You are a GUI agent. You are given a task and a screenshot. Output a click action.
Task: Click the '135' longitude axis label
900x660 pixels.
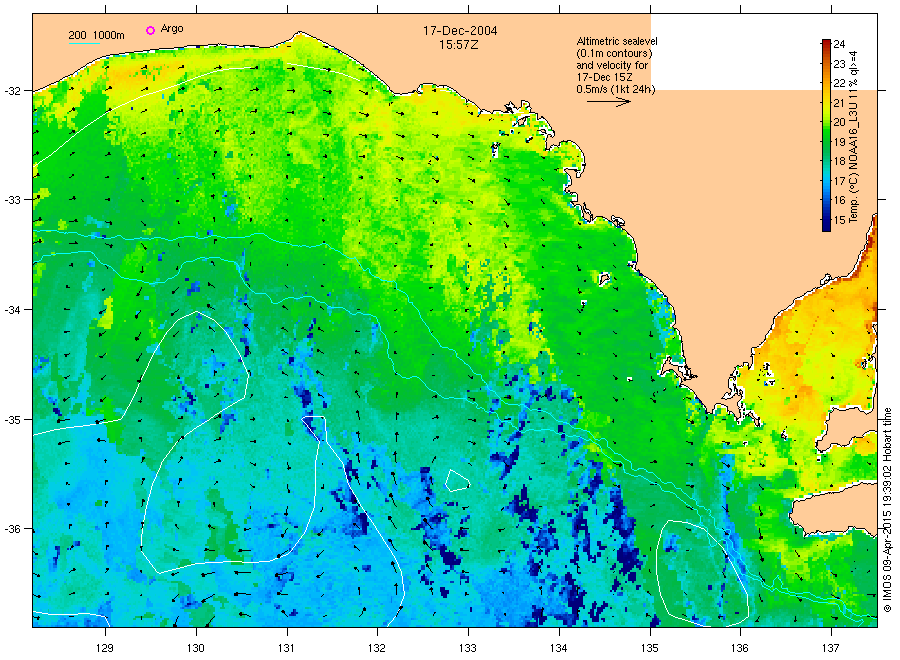650,648
